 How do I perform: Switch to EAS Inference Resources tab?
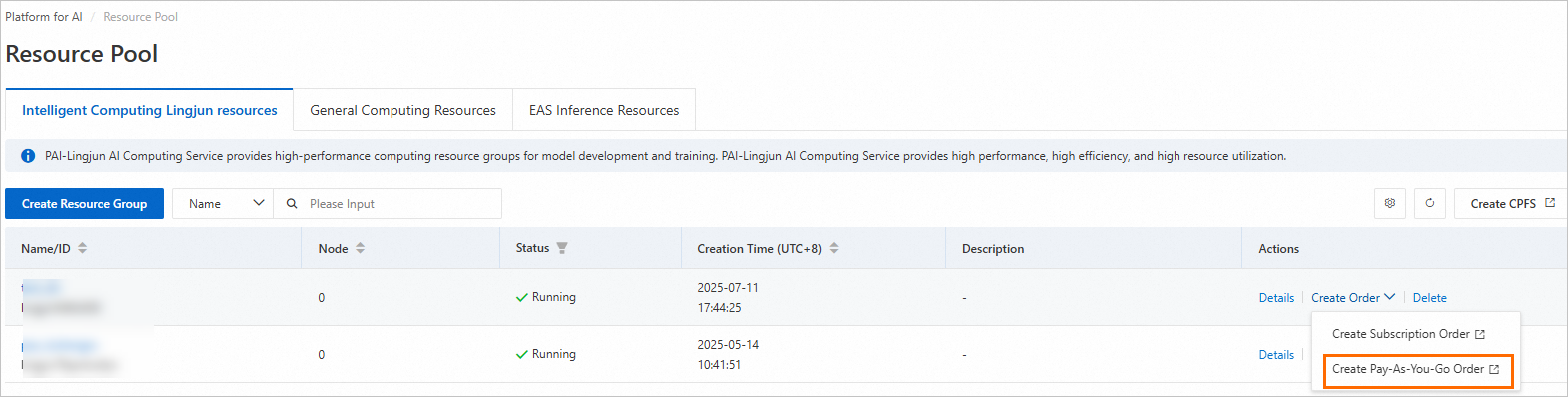click(x=604, y=110)
